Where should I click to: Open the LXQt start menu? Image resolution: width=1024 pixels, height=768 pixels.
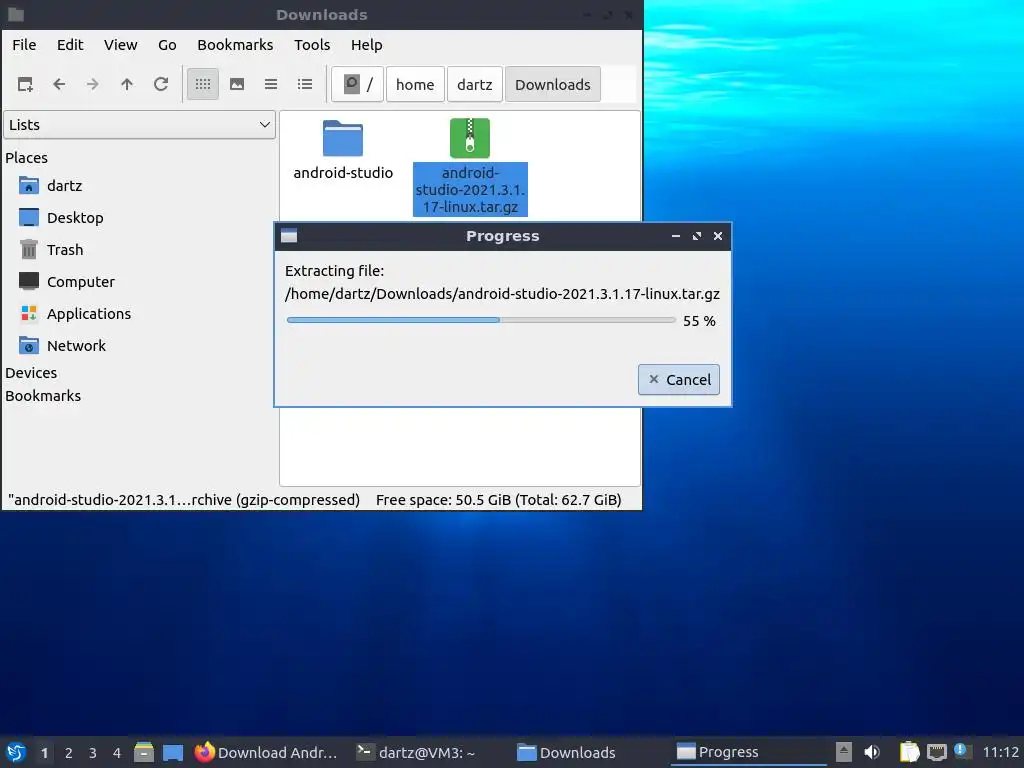click(16, 752)
